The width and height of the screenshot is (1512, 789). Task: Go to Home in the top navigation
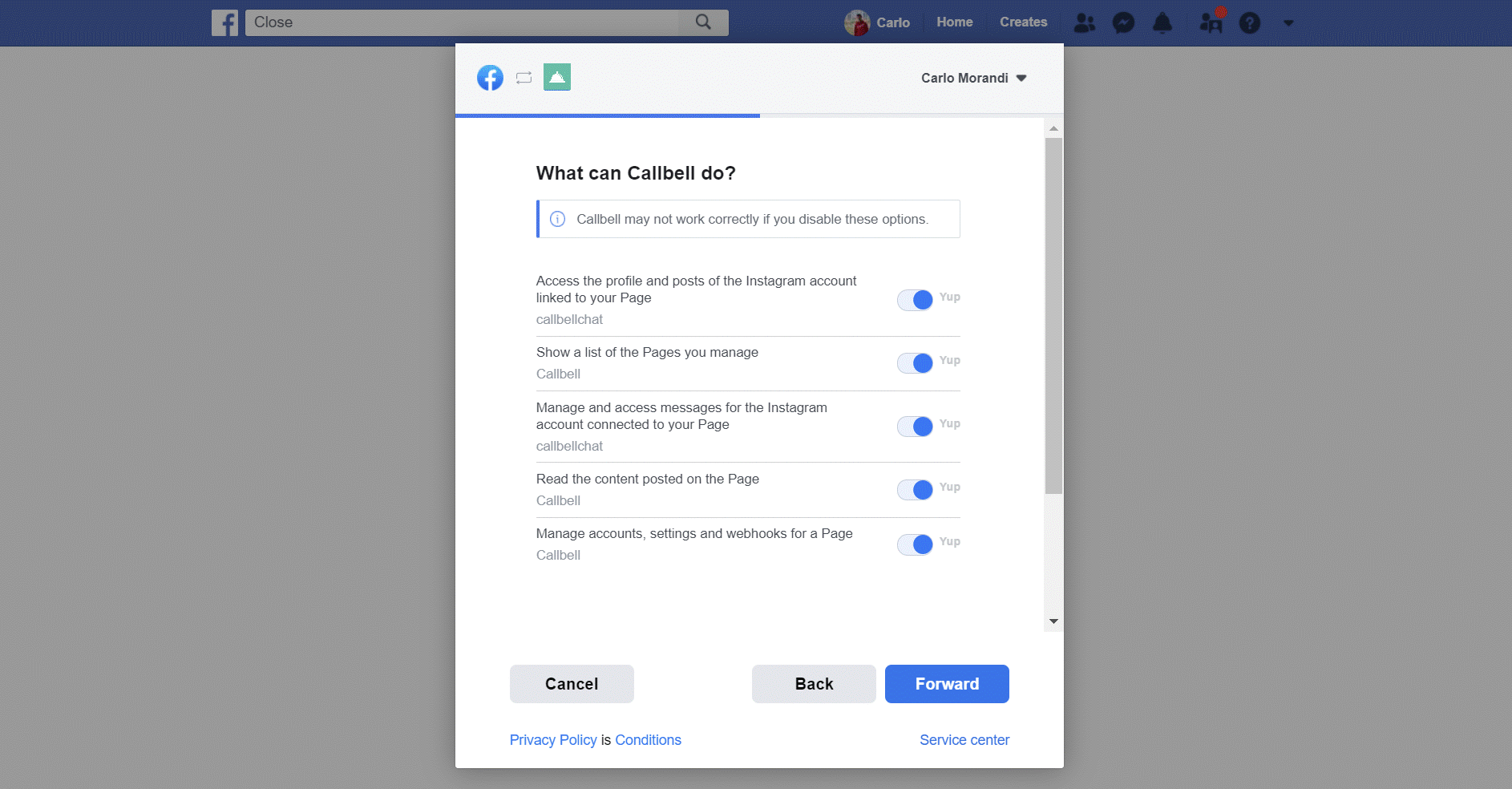(954, 22)
